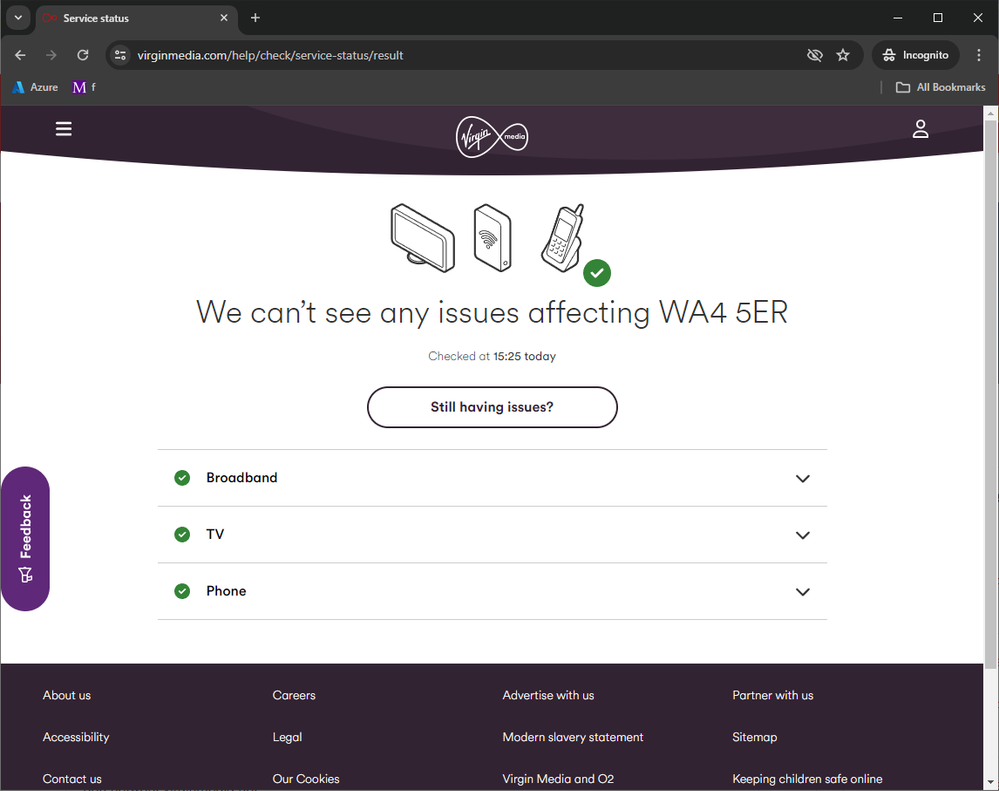Reload the page
Image resolution: width=999 pixels, height=791 pixels.
pyautogui.click(x=83, y=55)
